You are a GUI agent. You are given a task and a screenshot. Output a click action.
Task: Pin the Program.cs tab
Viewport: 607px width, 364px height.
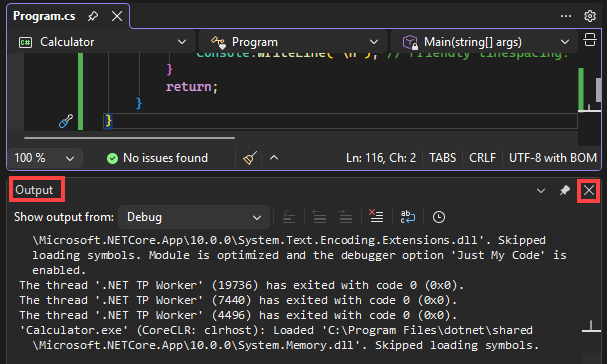[x=93, y=16]
